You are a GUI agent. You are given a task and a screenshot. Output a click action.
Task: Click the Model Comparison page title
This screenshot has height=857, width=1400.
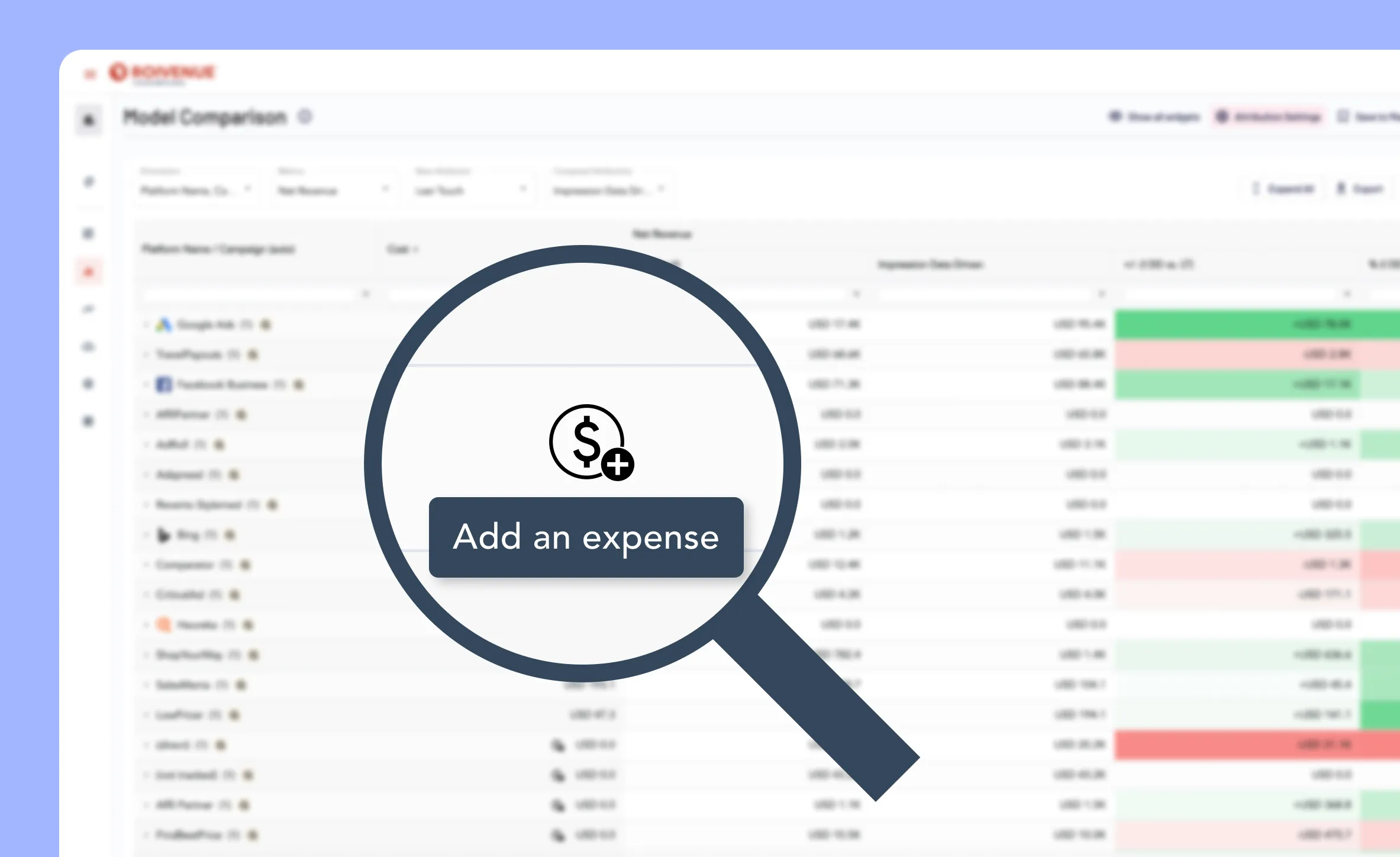205,117
